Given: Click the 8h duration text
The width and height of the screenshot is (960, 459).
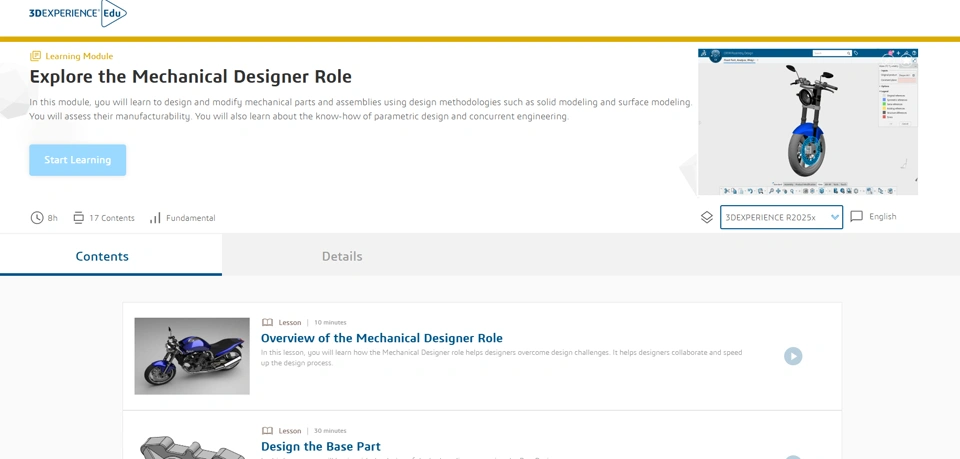Looking at the screenshot, I should click(53, 218).
